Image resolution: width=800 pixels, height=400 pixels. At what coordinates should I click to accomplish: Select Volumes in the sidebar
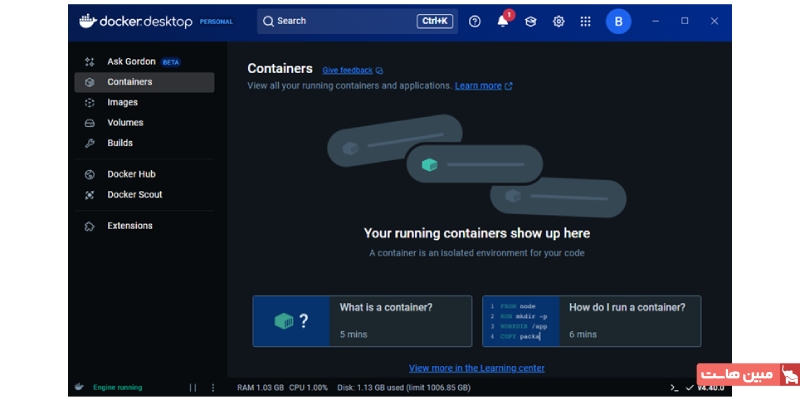click(125, 123)
